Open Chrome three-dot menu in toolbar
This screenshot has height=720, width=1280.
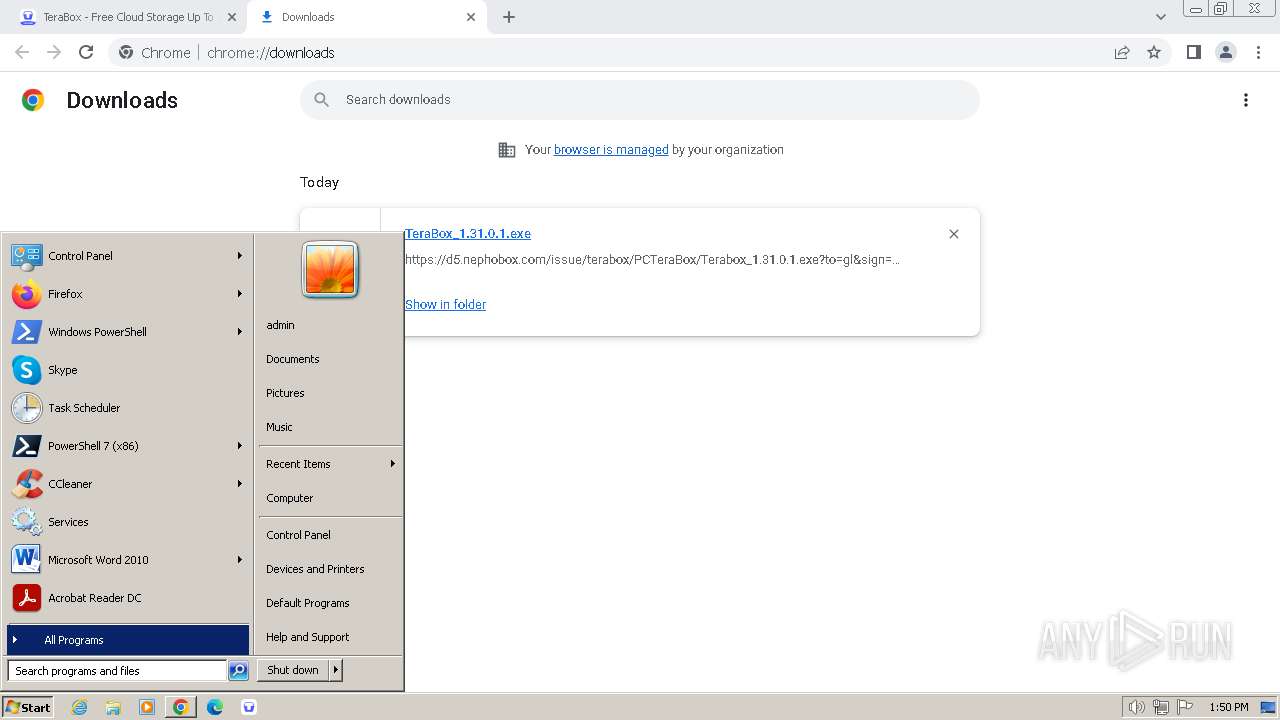click(1259, 52)
